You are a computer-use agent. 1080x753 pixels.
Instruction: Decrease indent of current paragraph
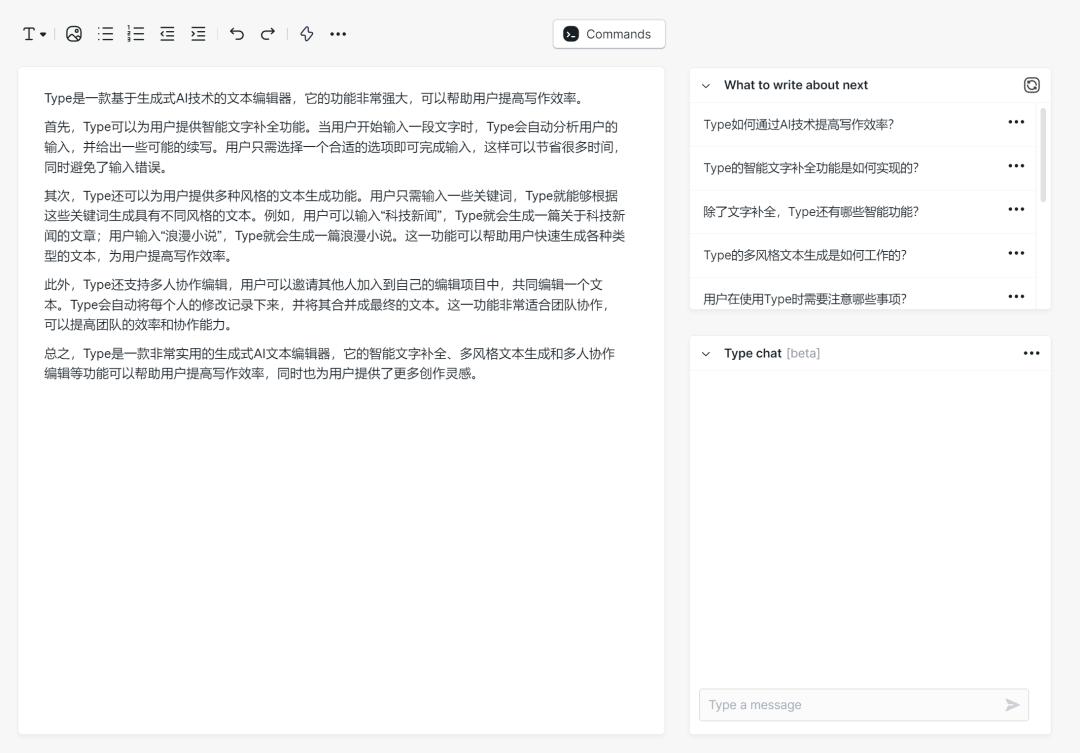[167, 34]
